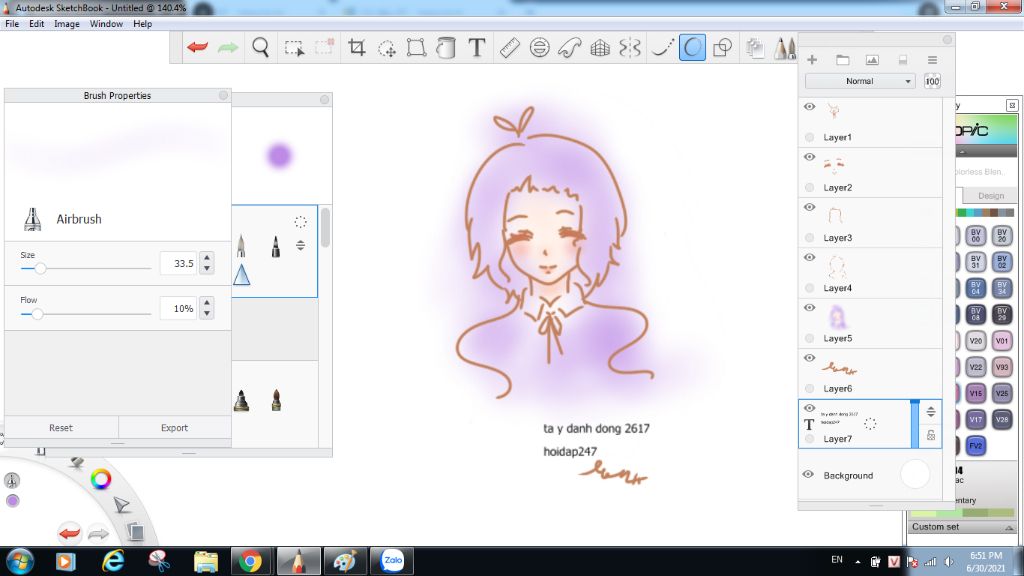This screenshot has width=1024, height=576.
Task: Open the Draw Styles shapes tool
Action: tap(723, 48)
